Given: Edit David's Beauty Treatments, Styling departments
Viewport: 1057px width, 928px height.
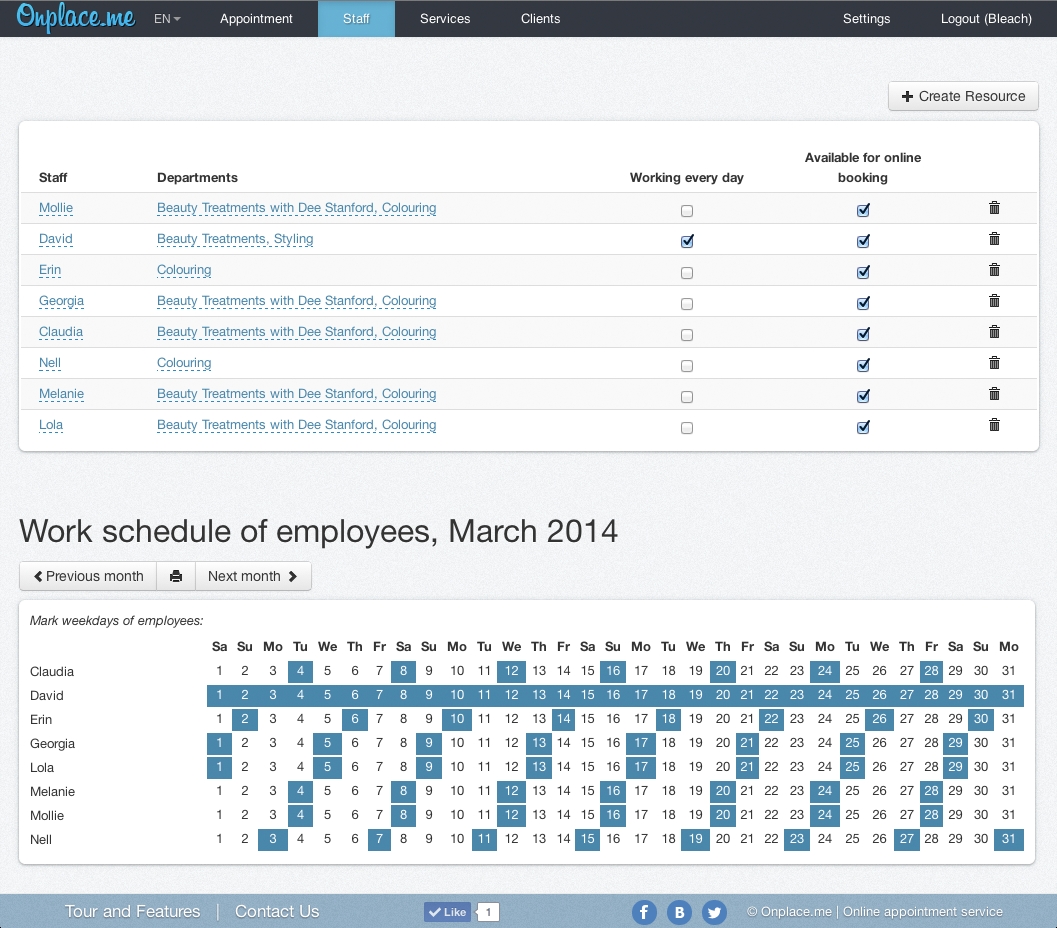Looking at the screenshot, I should pos(235,239).
